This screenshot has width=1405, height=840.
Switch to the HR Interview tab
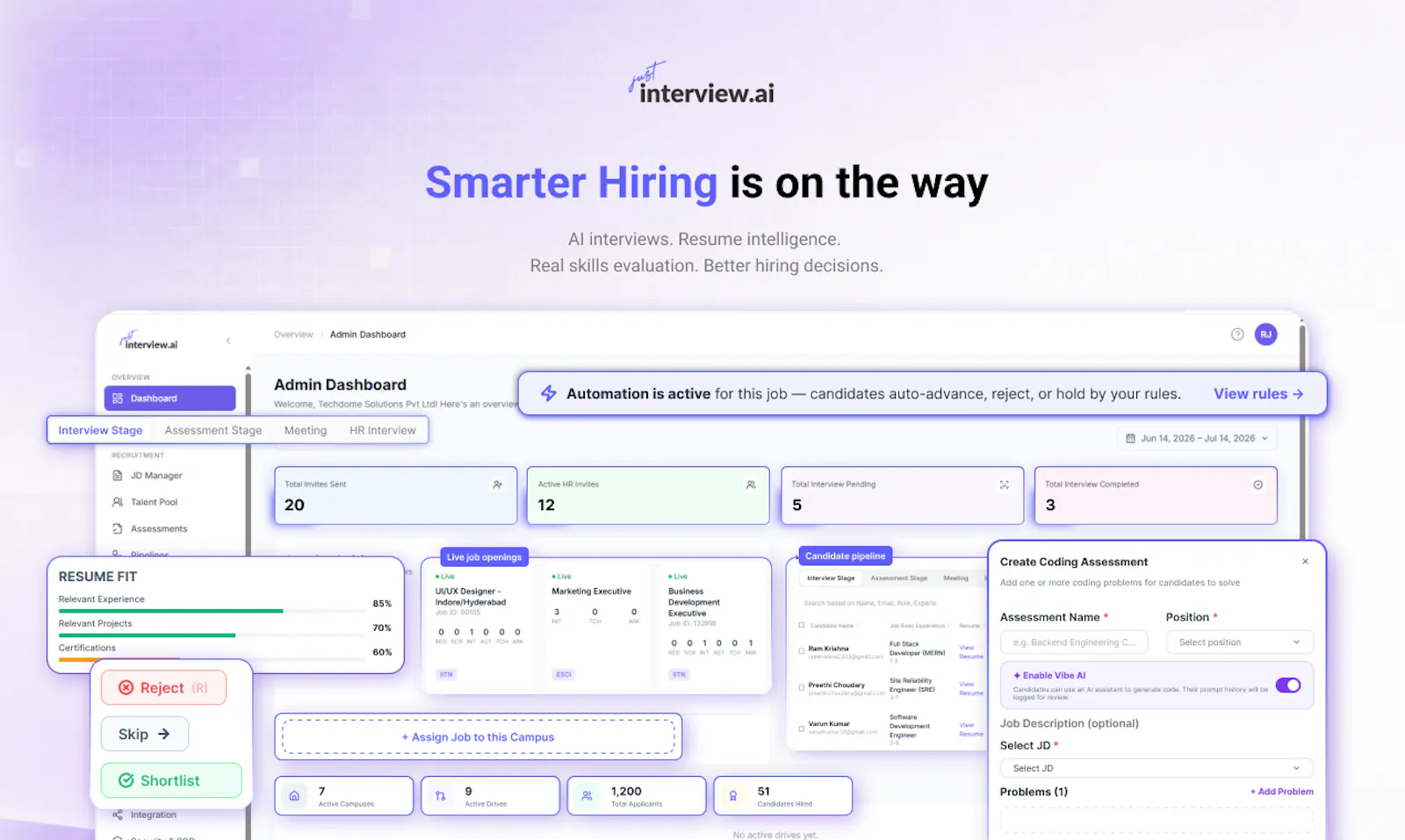tap(383, 430)
